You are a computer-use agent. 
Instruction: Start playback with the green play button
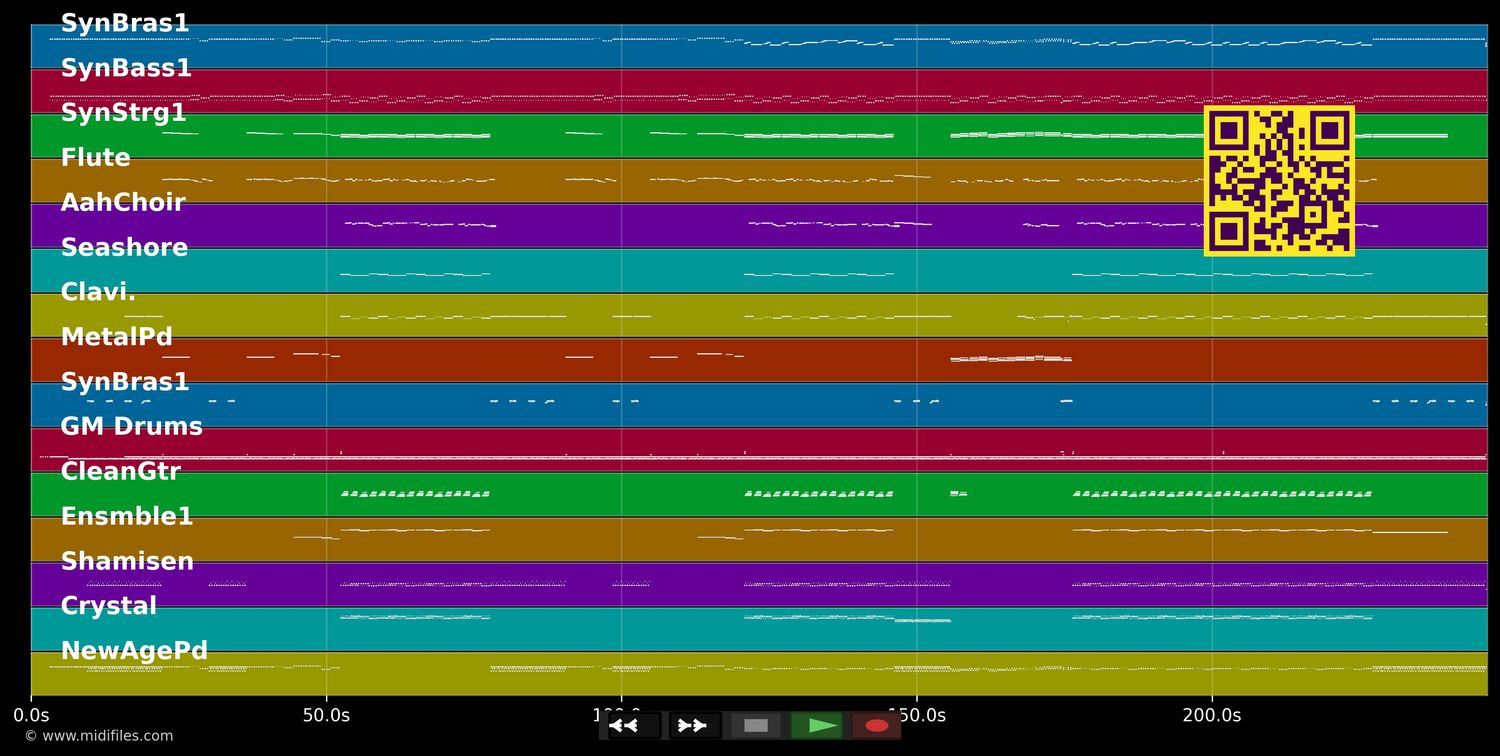817,726
